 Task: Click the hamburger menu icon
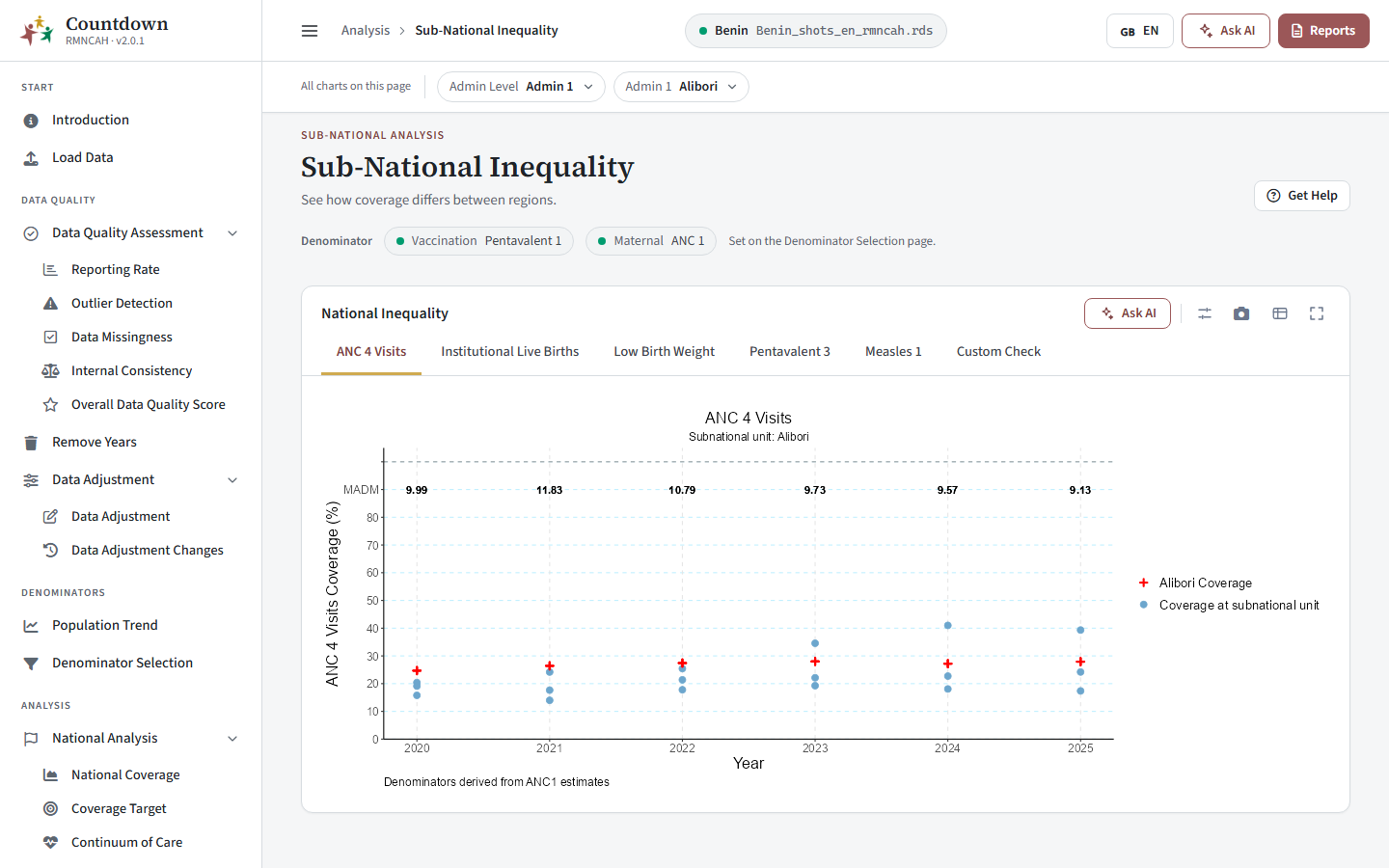point(310,31)
